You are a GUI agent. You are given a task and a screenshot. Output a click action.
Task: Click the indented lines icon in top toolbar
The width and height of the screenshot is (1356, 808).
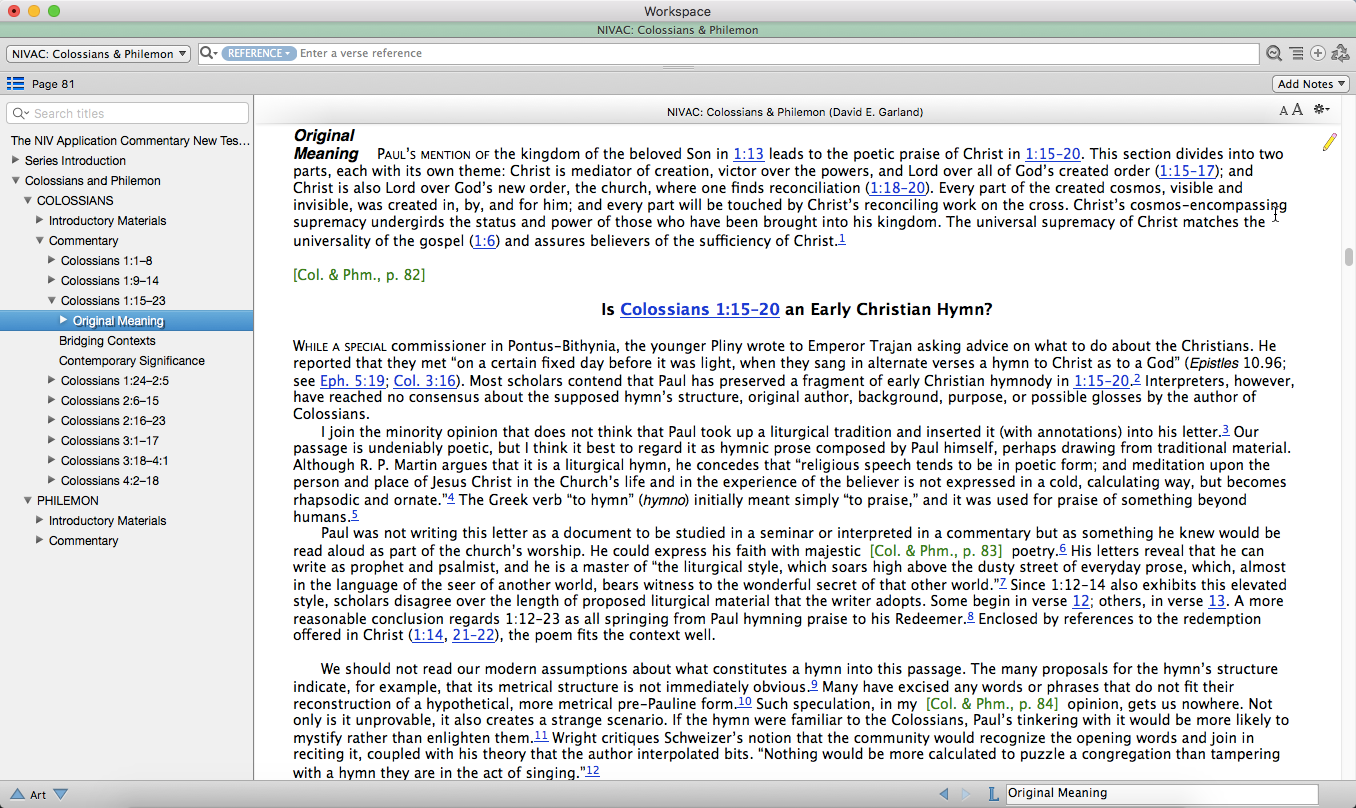point(1296,54)
